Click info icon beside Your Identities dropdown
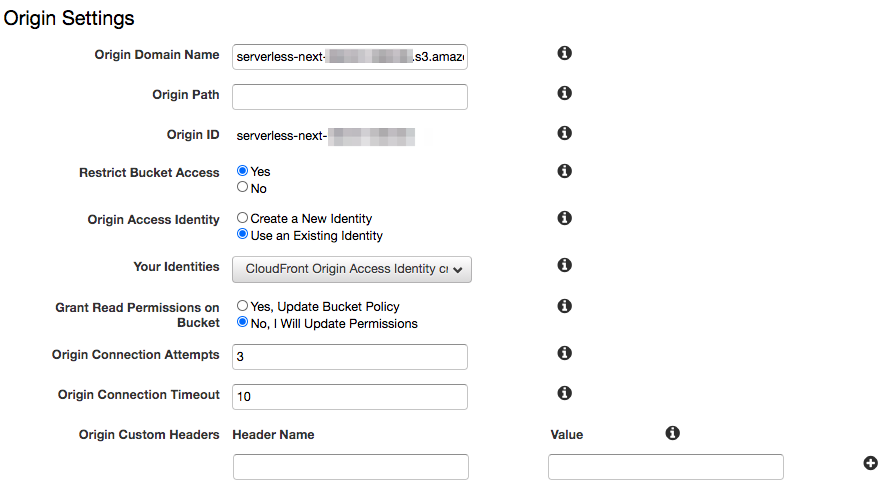The image size is (884, 492). [564, 265]
